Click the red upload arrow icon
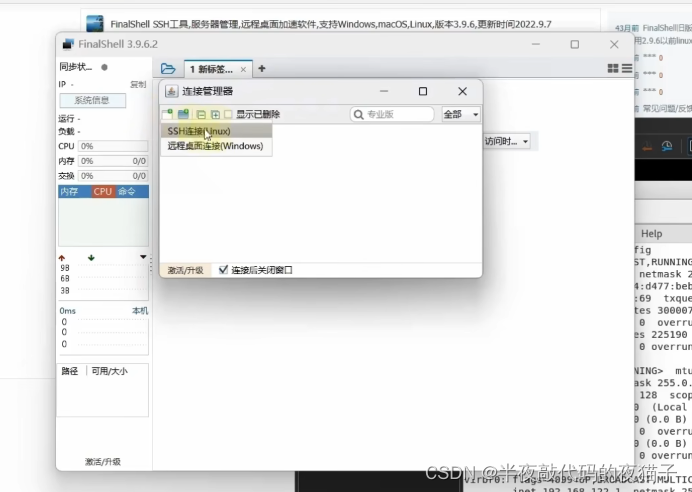This screenshot has width=692, height=492. pyautogui.click(x=62, y=258)
